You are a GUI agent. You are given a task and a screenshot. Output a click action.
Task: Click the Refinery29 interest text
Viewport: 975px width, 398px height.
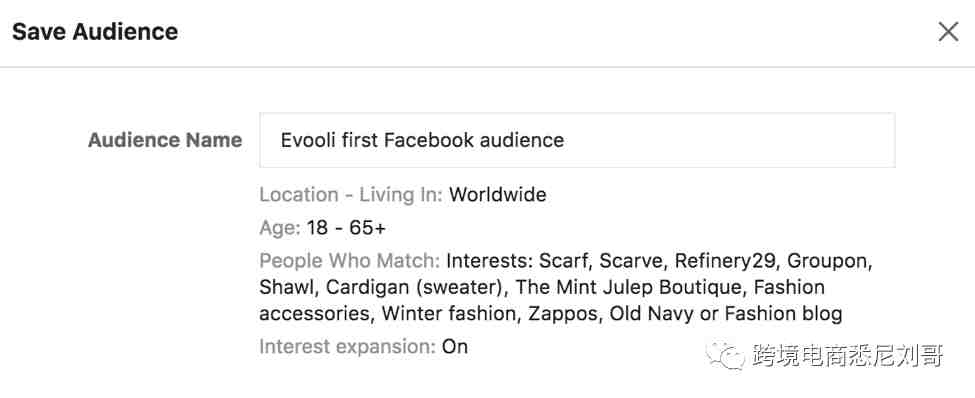(725, 261)
